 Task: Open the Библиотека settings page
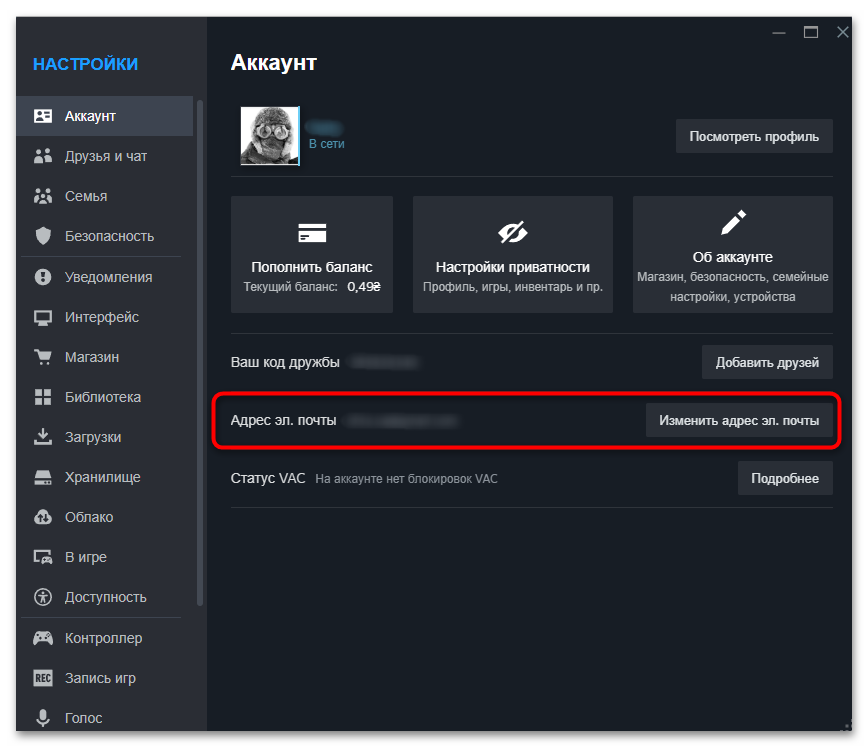[x=105, y=397]
